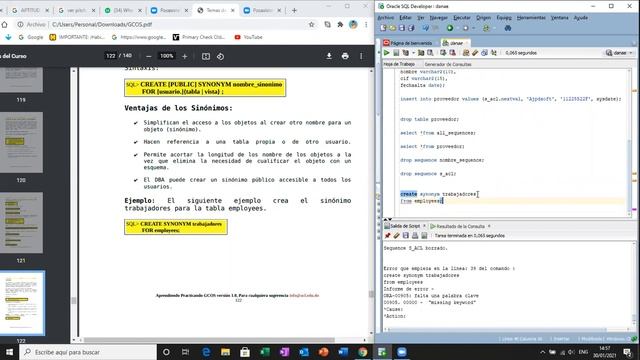This screenshot has height=360, width=640.
Task: Switch to Generador de Consultas tab
Action: point(448,64)
